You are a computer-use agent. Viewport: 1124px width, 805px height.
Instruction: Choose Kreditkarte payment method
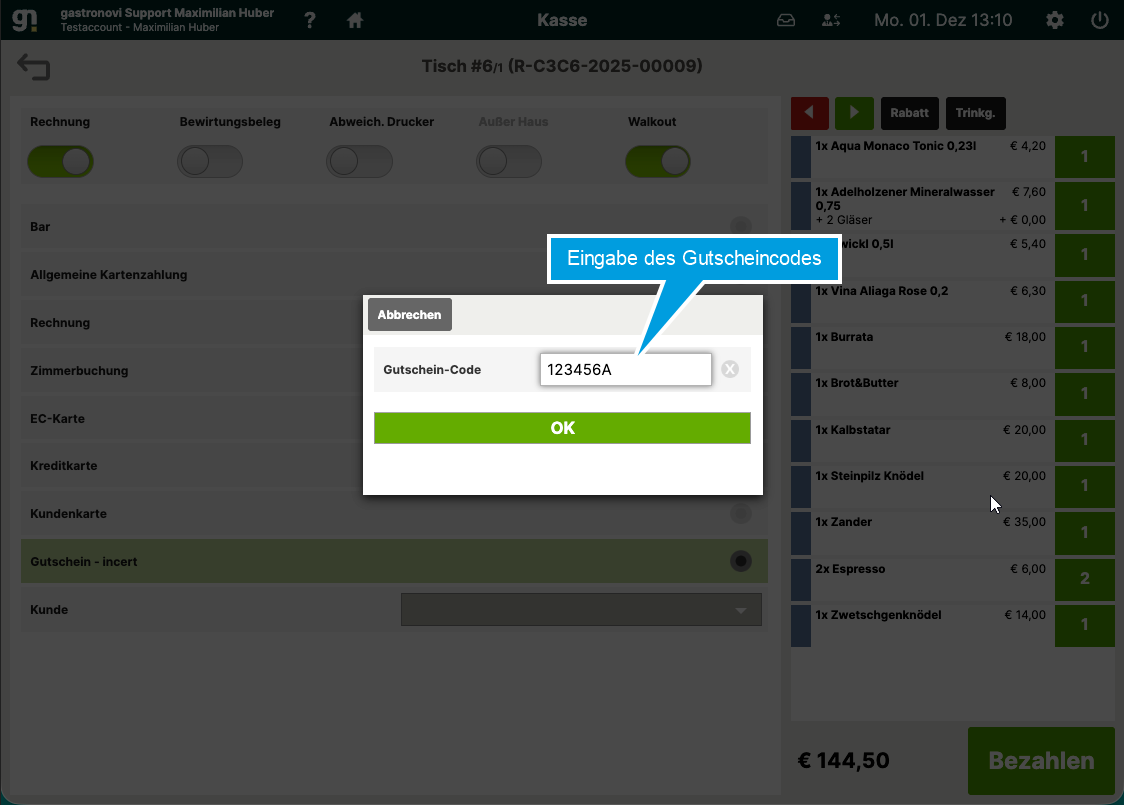pyautogui.click(x=394, y=465)
